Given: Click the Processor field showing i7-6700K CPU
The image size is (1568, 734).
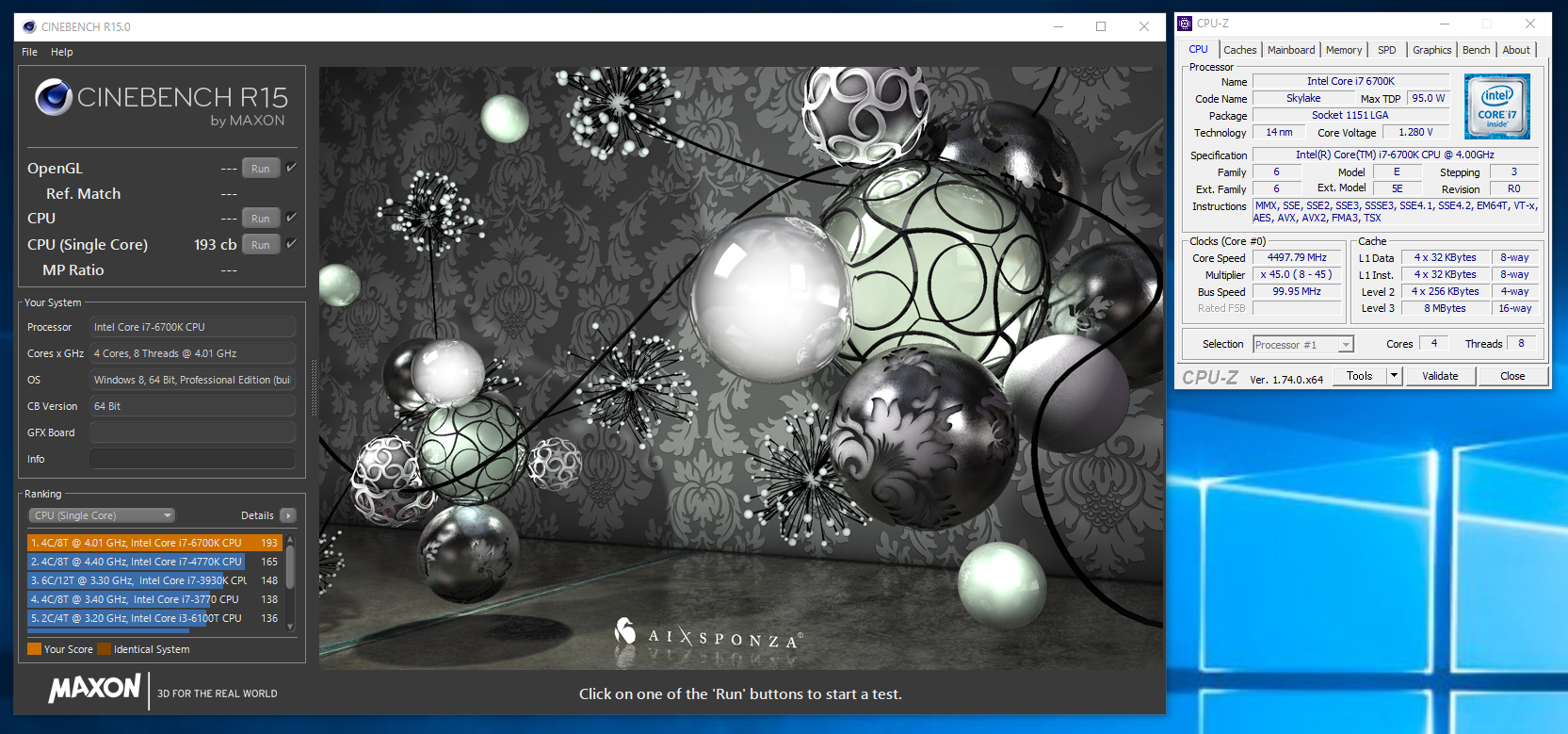Looking at the screenshot, I should point(192,327).
